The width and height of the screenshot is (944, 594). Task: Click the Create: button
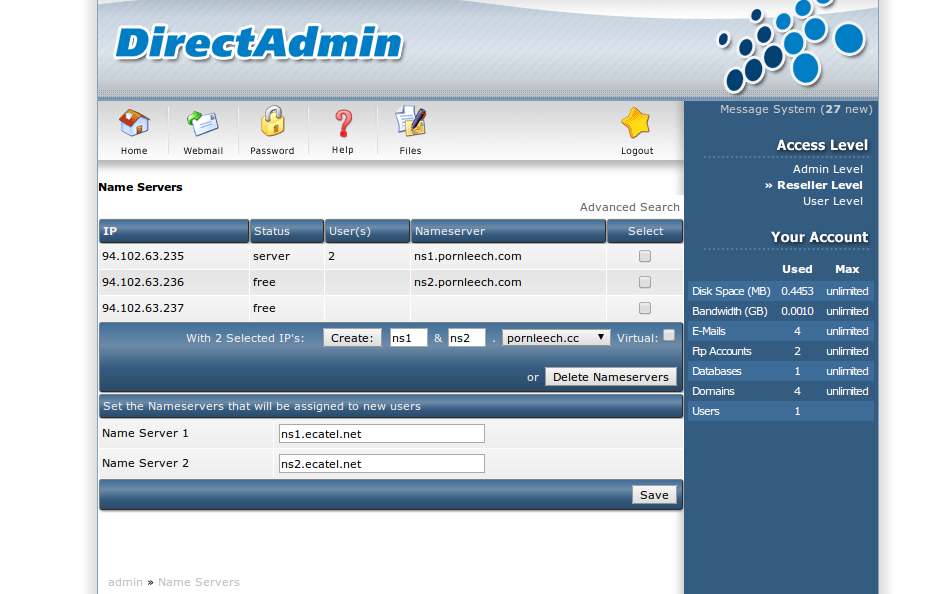352,338
